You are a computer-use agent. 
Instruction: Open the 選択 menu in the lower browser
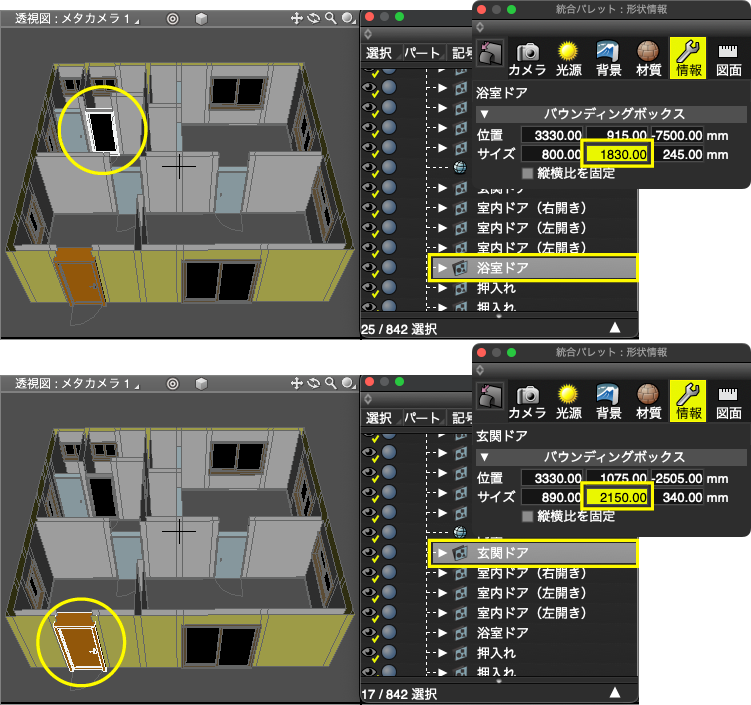[381, 418]
